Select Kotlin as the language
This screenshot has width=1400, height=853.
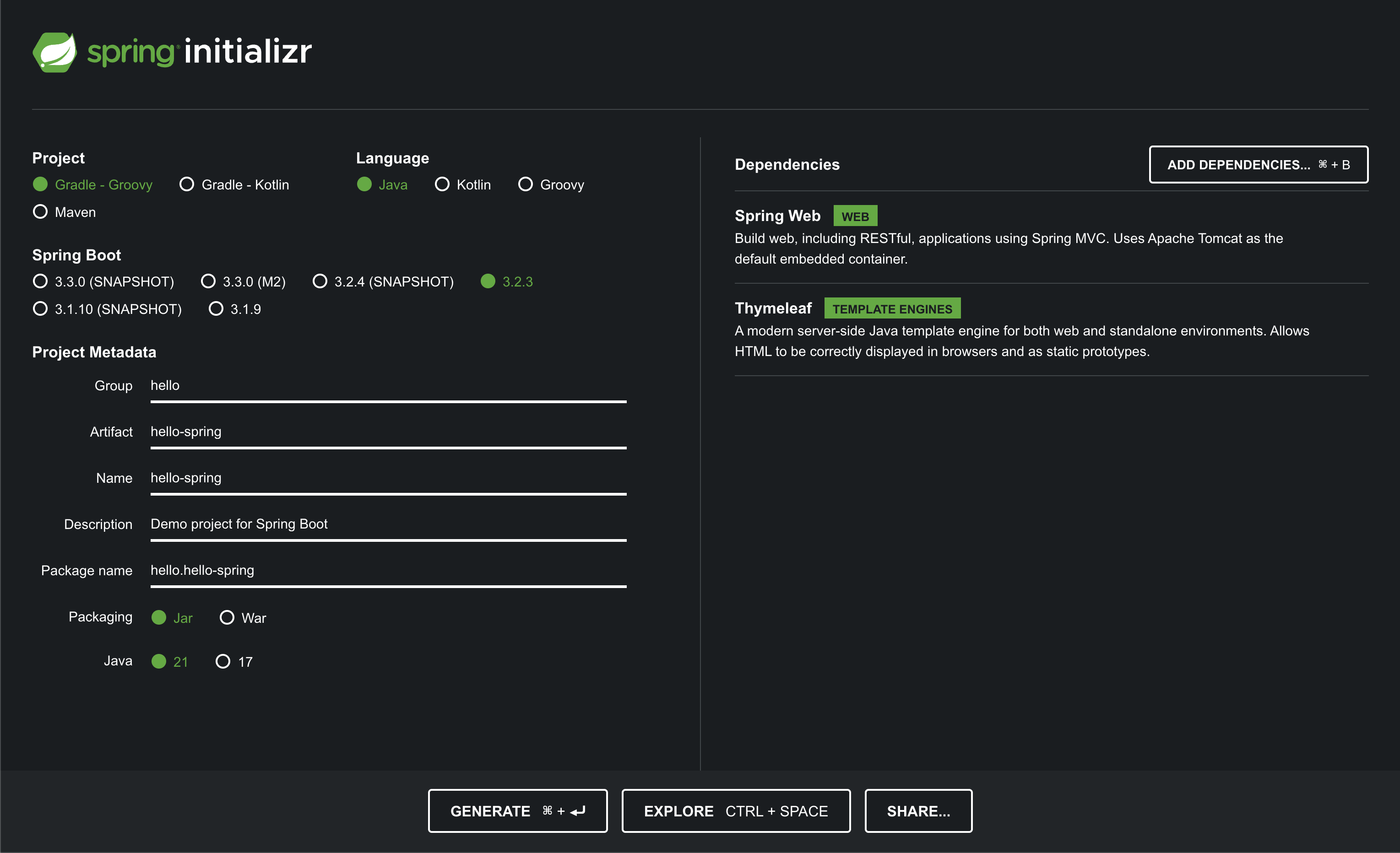pos(442,184)
